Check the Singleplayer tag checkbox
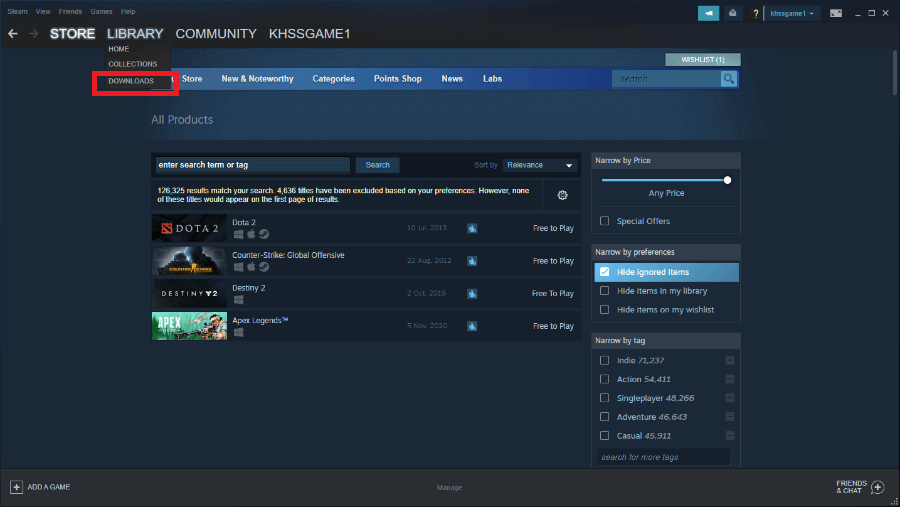900x507 pixels. coord(604,398)
